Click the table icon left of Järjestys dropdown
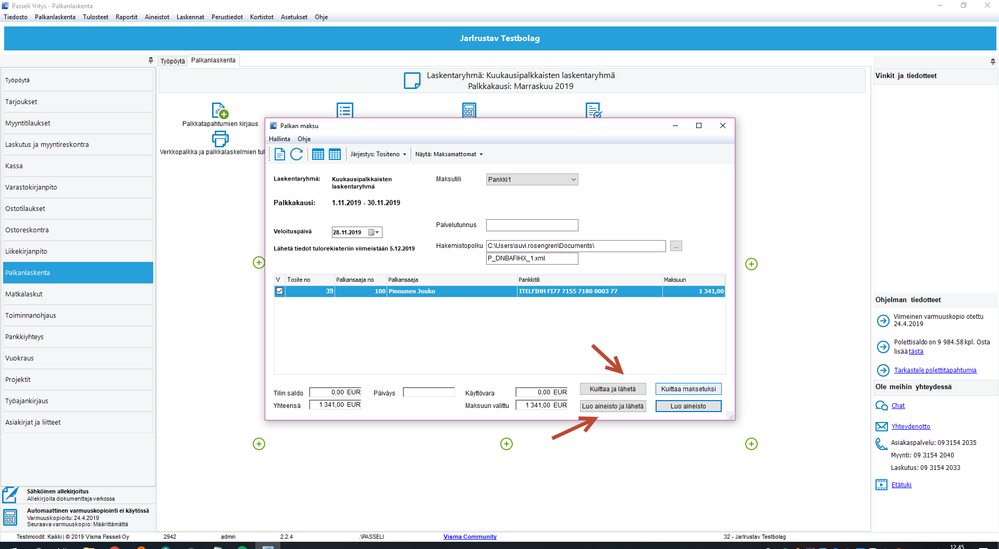 pyautogui.click(x=334, y=154)
